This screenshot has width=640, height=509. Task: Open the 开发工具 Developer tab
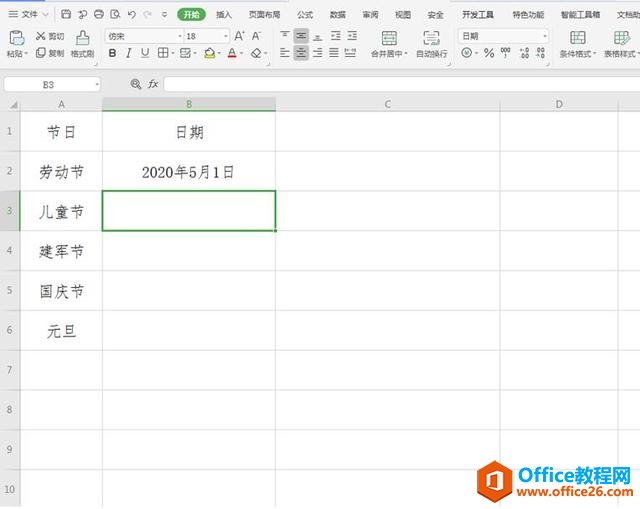(x=478, y=15)
